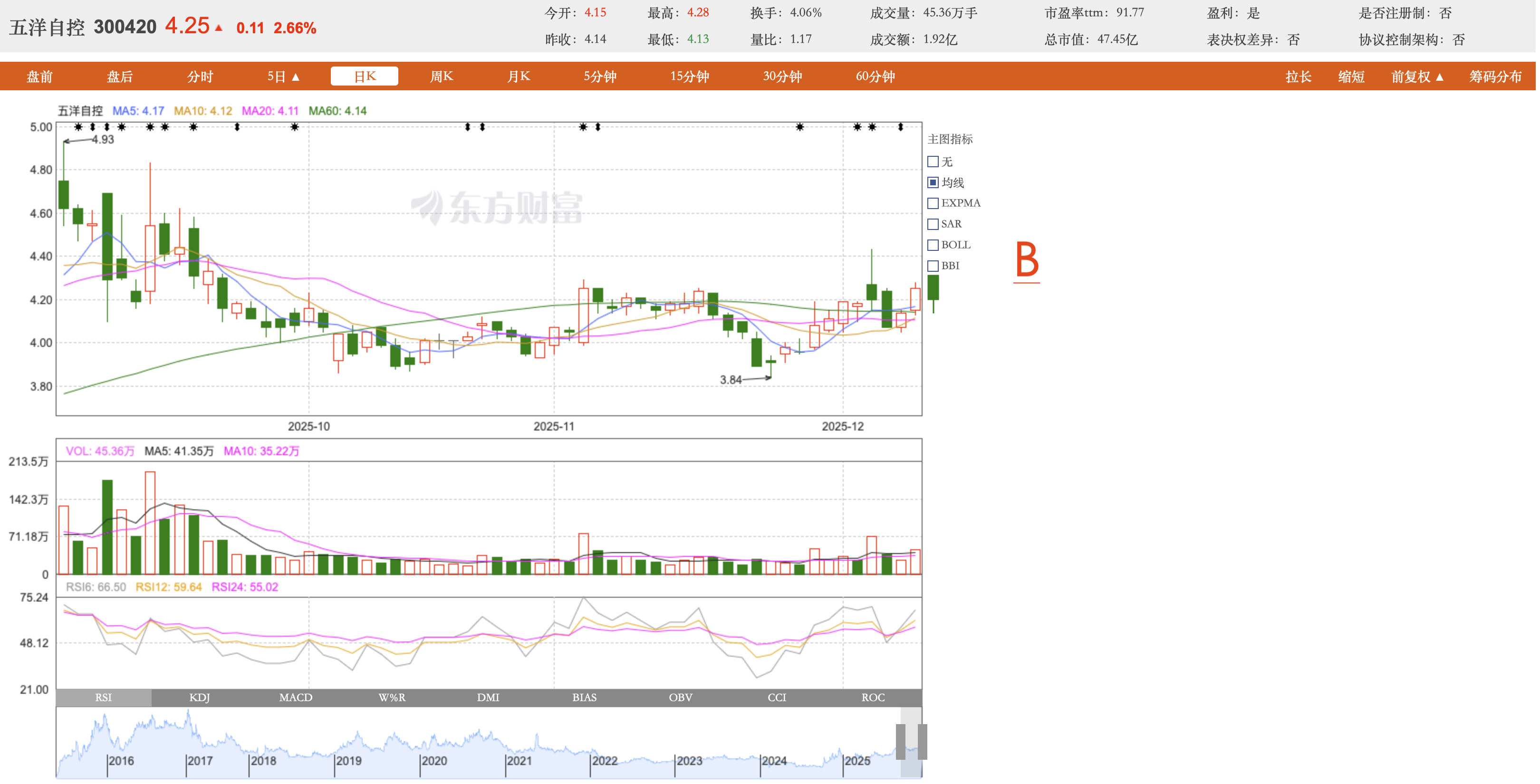This screenshot has height=784, width=1540.
Task: Expand the 5日 dropdown arrow
Action: [x=297, y=77]
